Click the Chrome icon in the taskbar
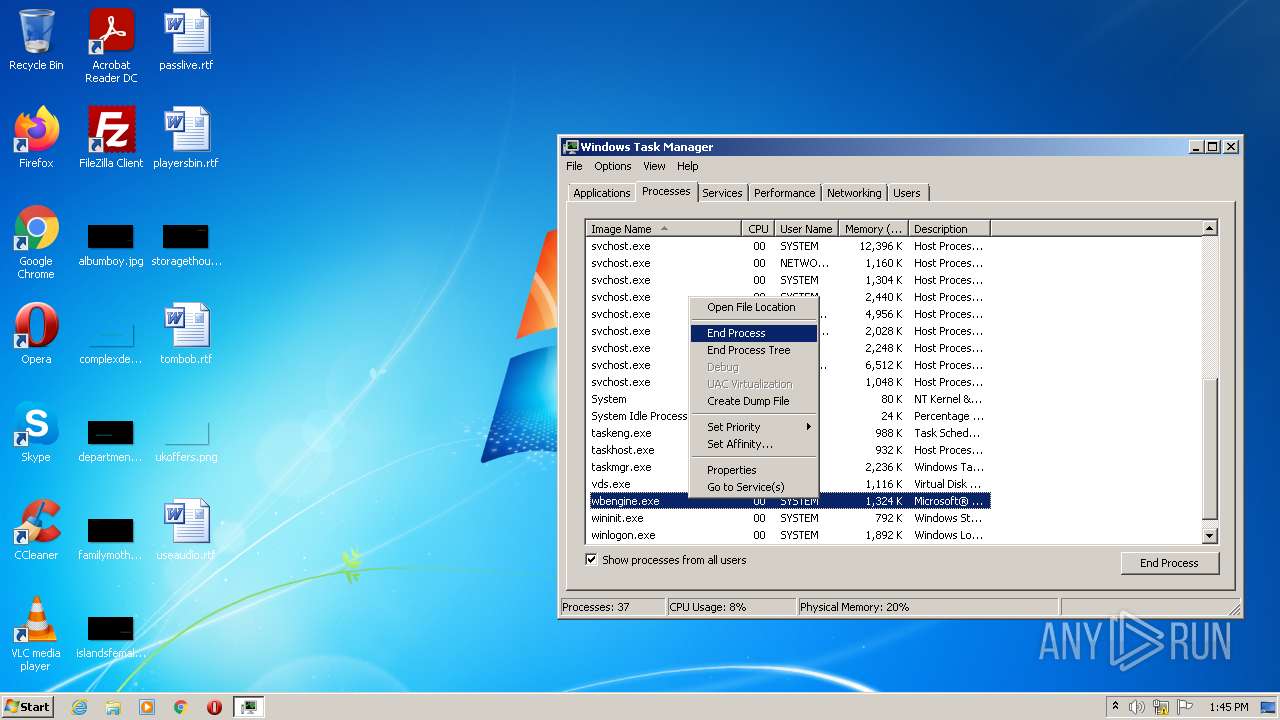Viewport: 1280px width, 720px height. 181,707
